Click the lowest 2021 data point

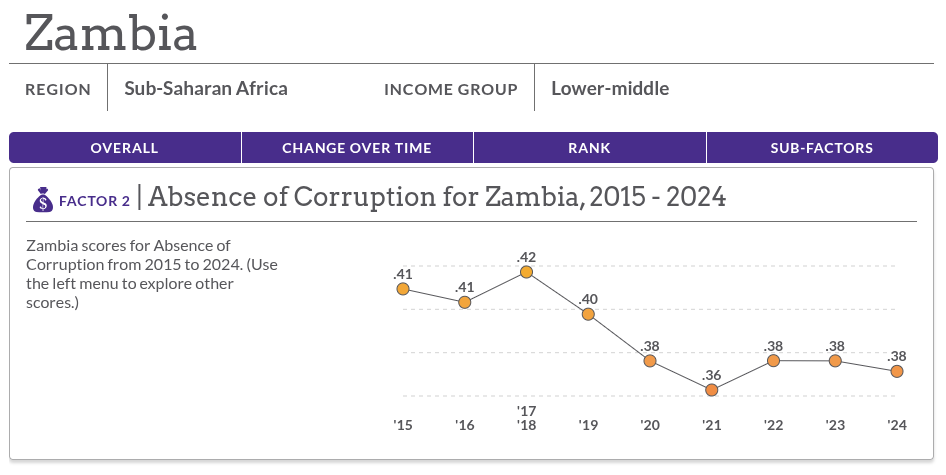click(x=712, y=390)
